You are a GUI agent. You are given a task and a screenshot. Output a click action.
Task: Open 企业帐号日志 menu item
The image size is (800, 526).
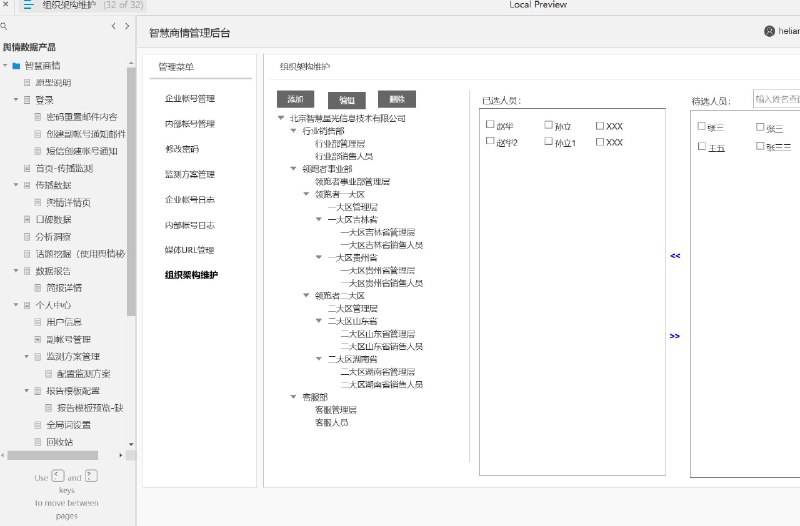[x=190, y=199]
